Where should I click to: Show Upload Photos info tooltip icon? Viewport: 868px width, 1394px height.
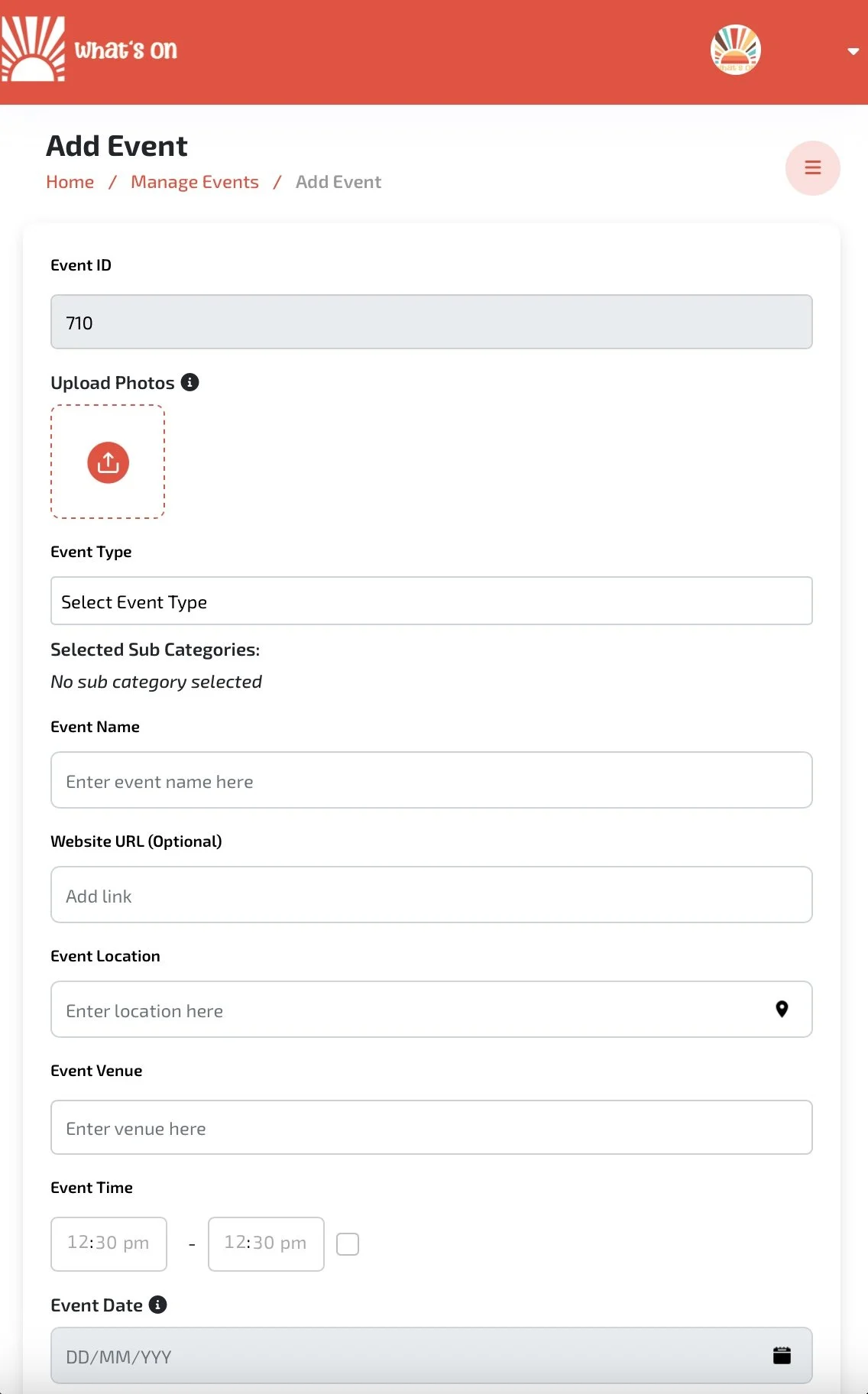(x=189, y=382)
